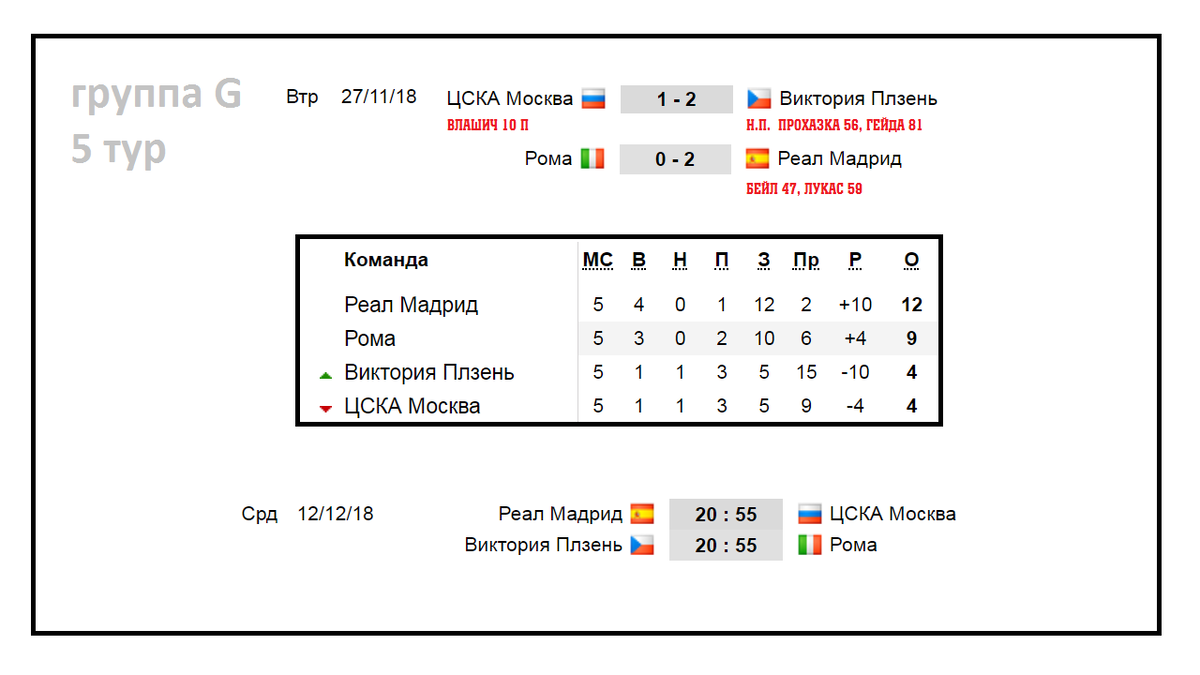1200x675 pixels.
Task: Click the Italian flag beside Рома upcoming fixture
Action: click(x=809, y=546)
